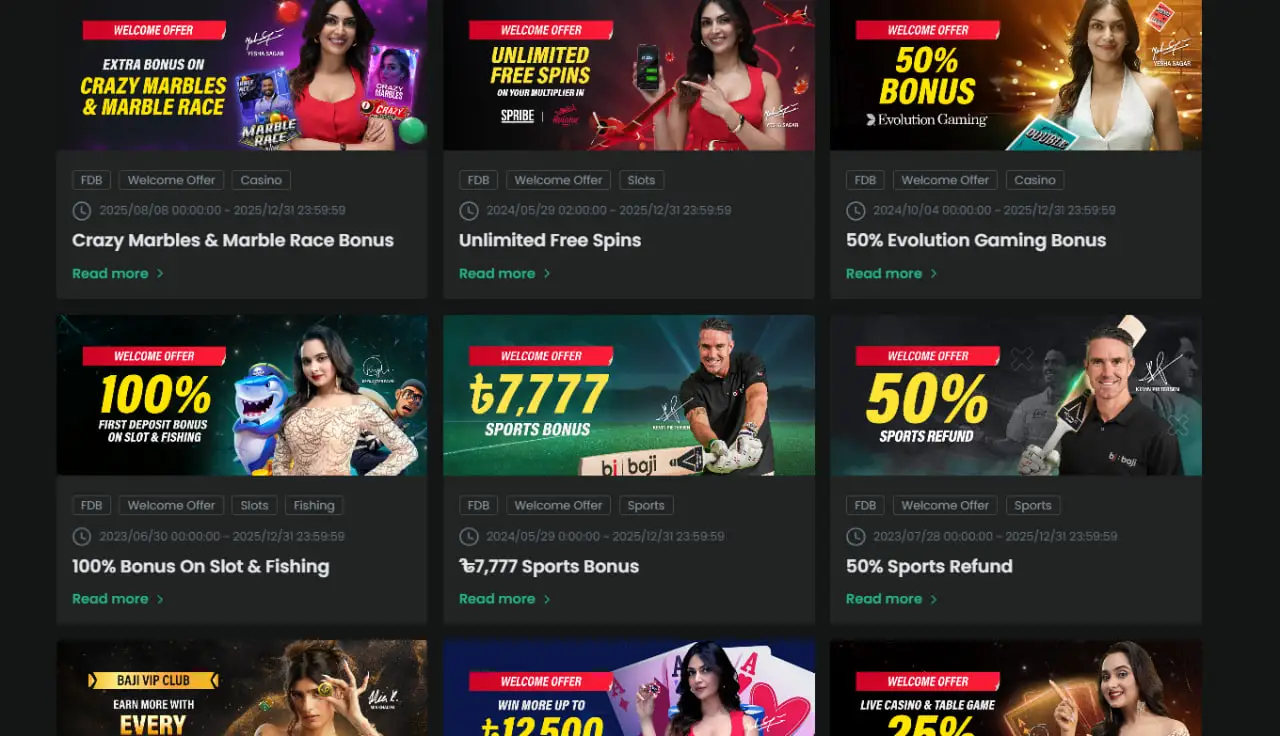Screen dimensions: 1280x736
Task: Select the Sports tag on ৳7,777 Sports Bonus card
Action: pyautogui.click(x=646, y=505)
